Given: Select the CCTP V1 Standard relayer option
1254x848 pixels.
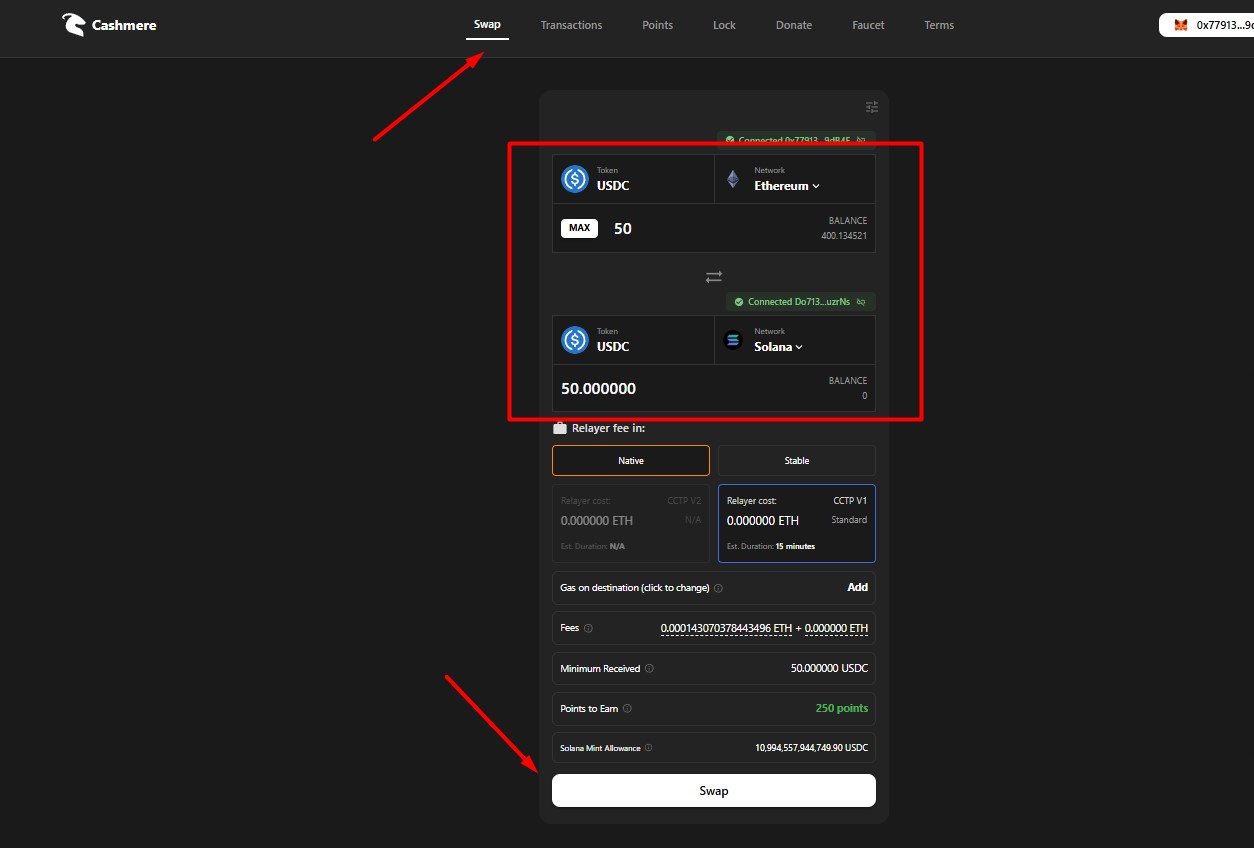Looking at the screenshot, I should pos(796,523).
